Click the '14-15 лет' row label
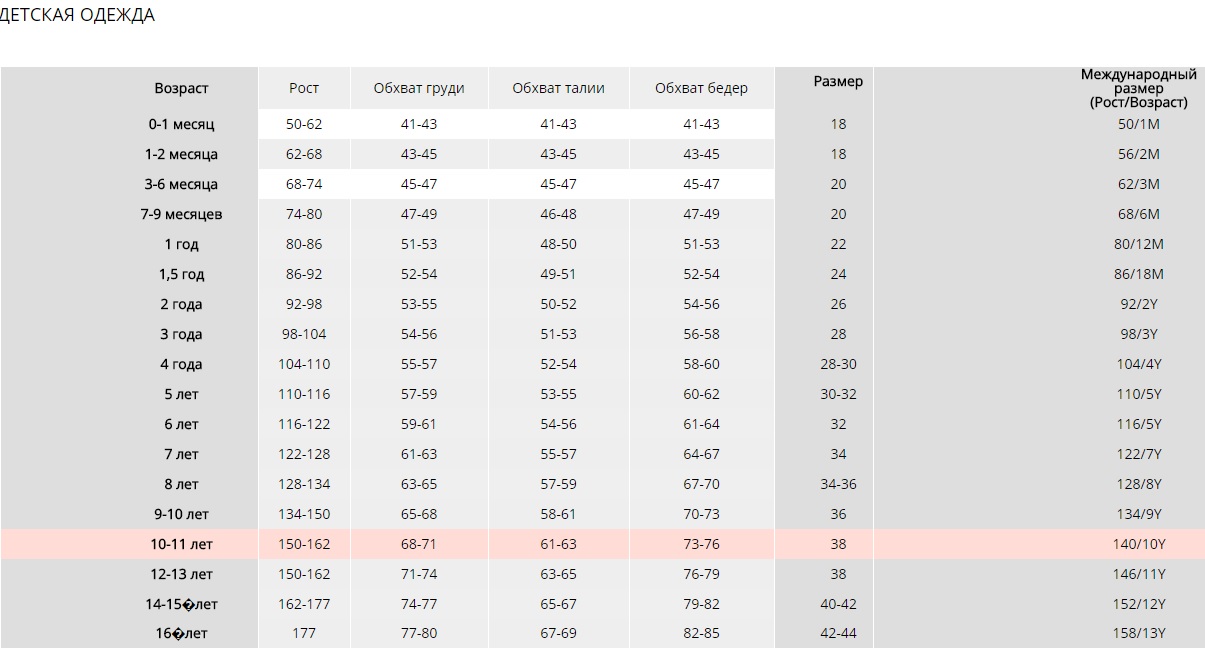The height and width of the screenshot is (650, 1205). tap(181, 604)
